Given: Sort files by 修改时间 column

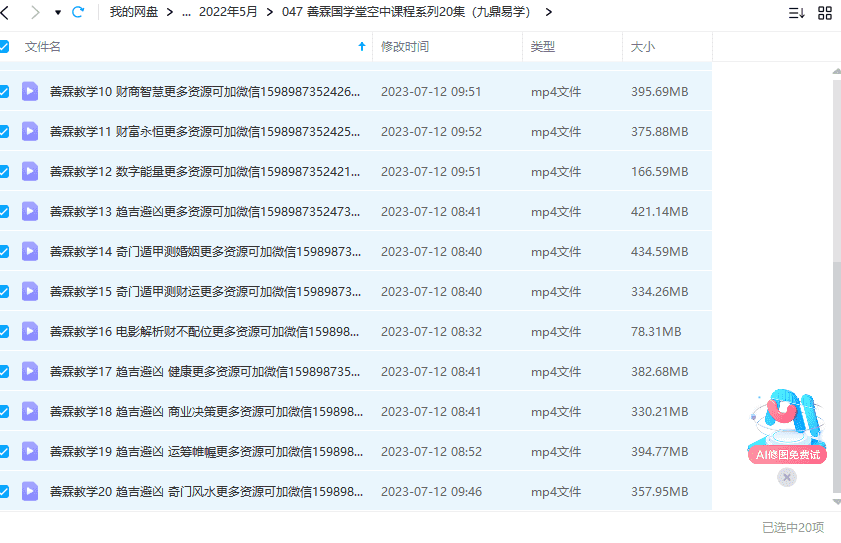Looking at the screenshot, I should (x=405, y=47).
